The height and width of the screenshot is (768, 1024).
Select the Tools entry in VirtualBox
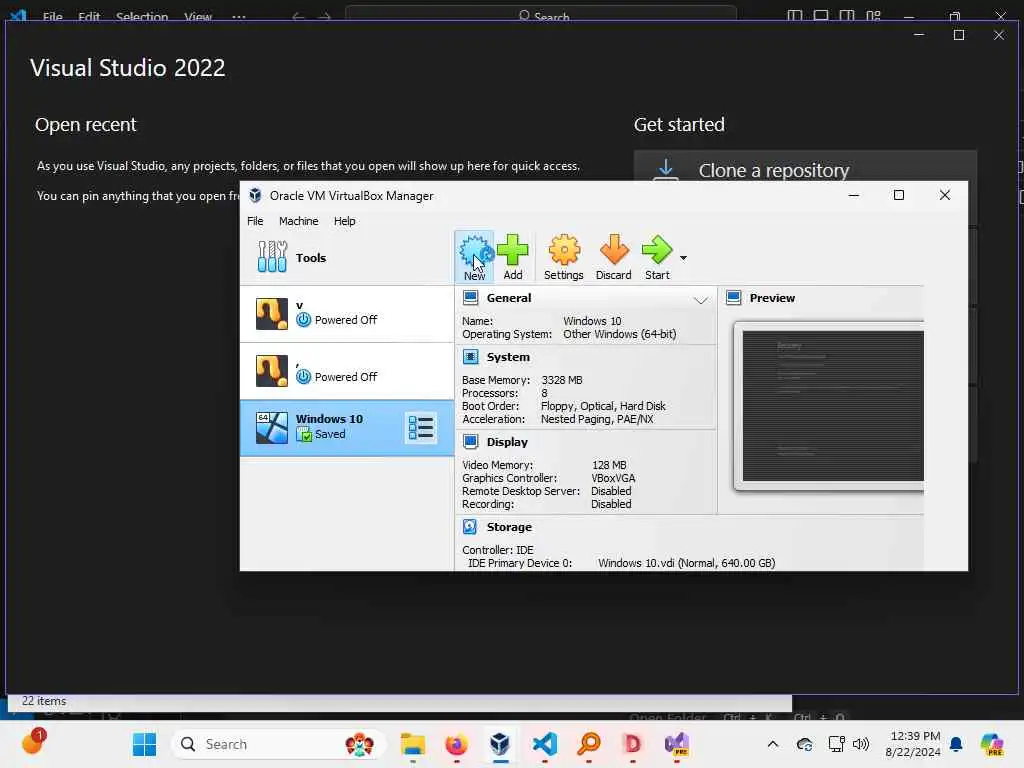pyautogui.click(x=347, y=257)
